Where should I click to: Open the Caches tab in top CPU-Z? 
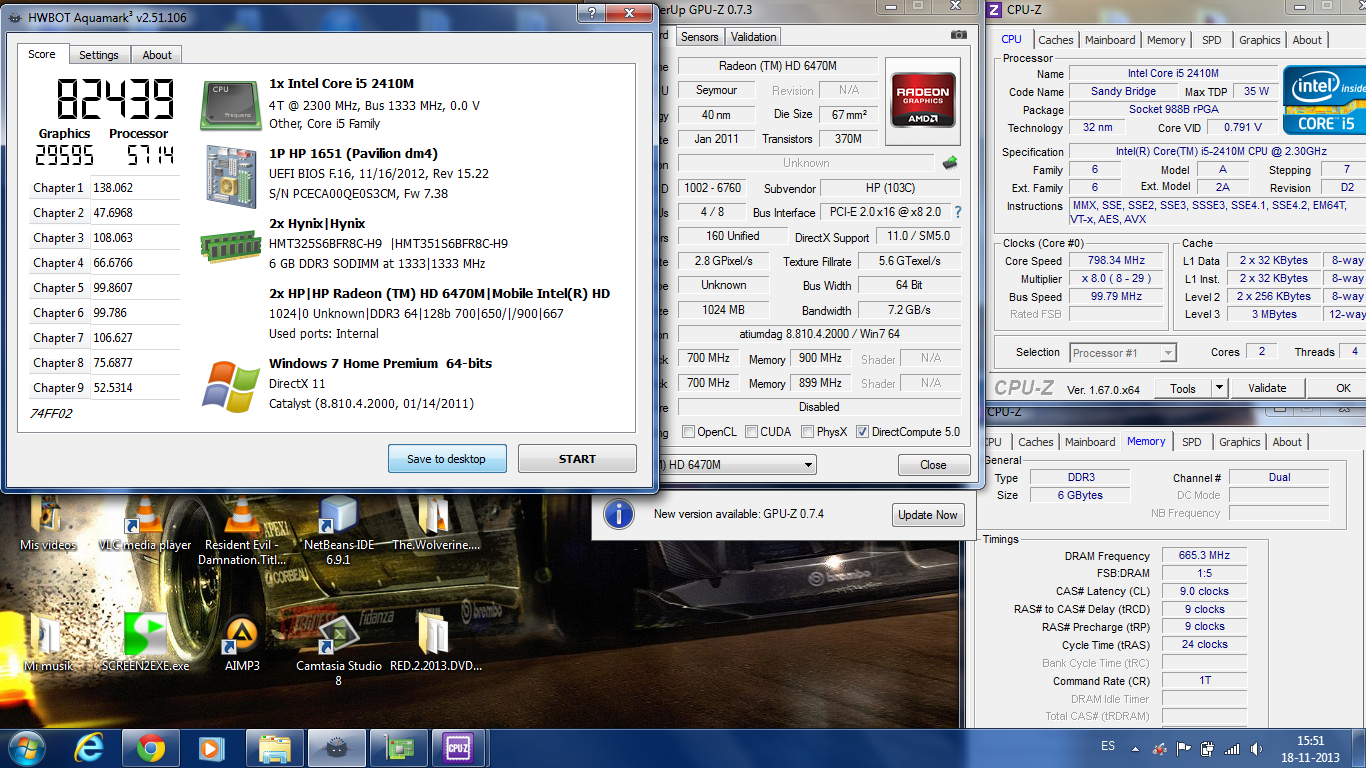point(1056,40)
